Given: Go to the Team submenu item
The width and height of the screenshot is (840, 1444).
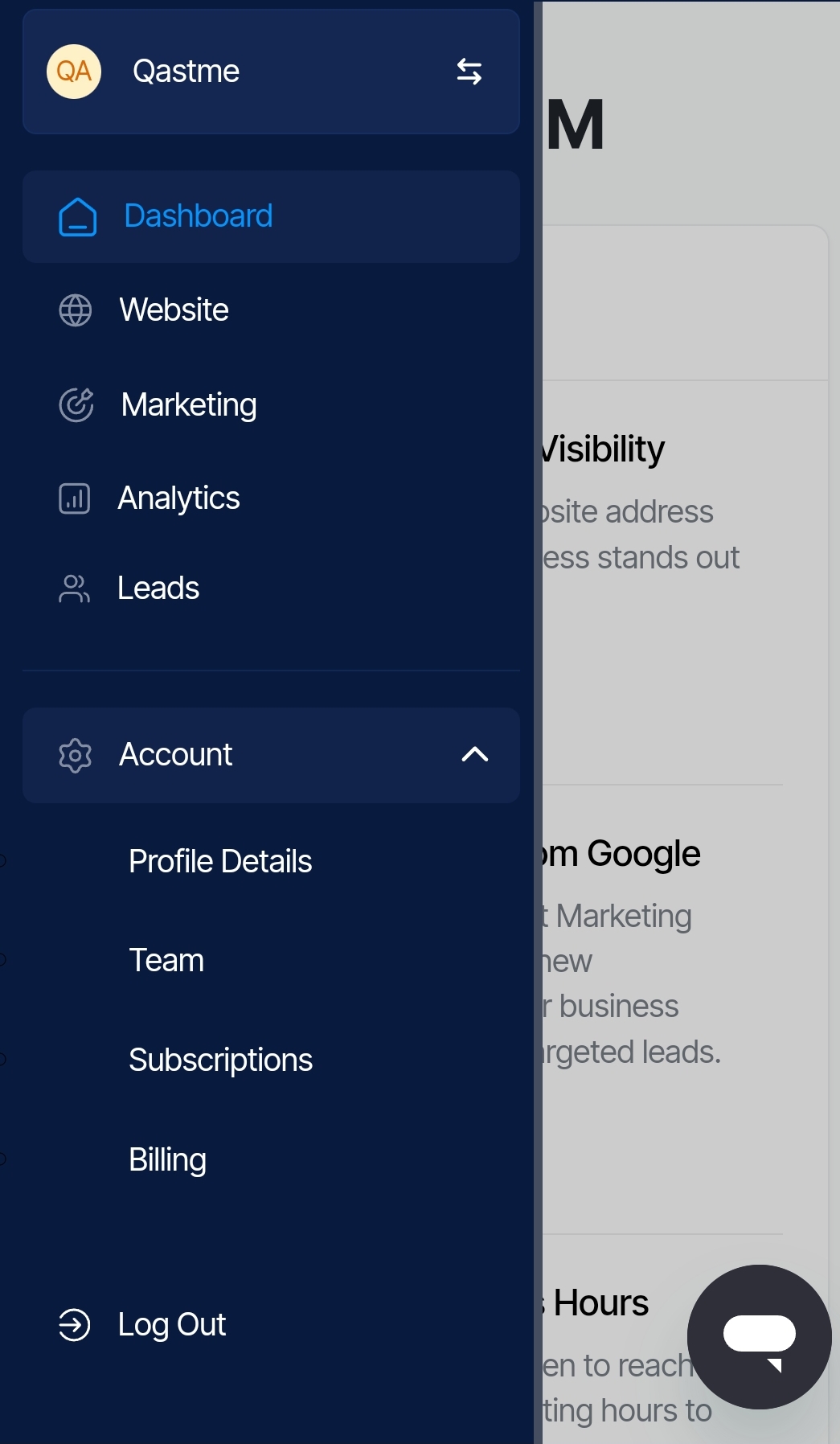Looking at the screenshot, I should point(166,961).
